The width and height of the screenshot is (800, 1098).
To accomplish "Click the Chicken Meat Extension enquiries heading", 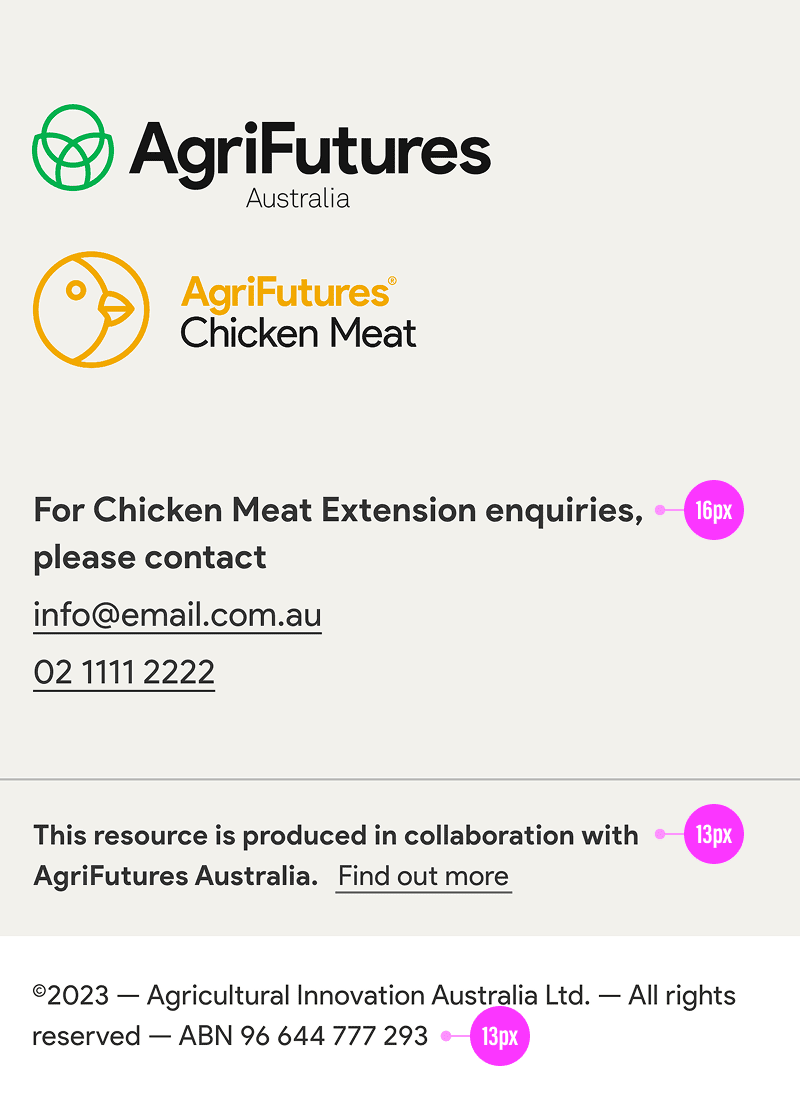I will point(338,510).
